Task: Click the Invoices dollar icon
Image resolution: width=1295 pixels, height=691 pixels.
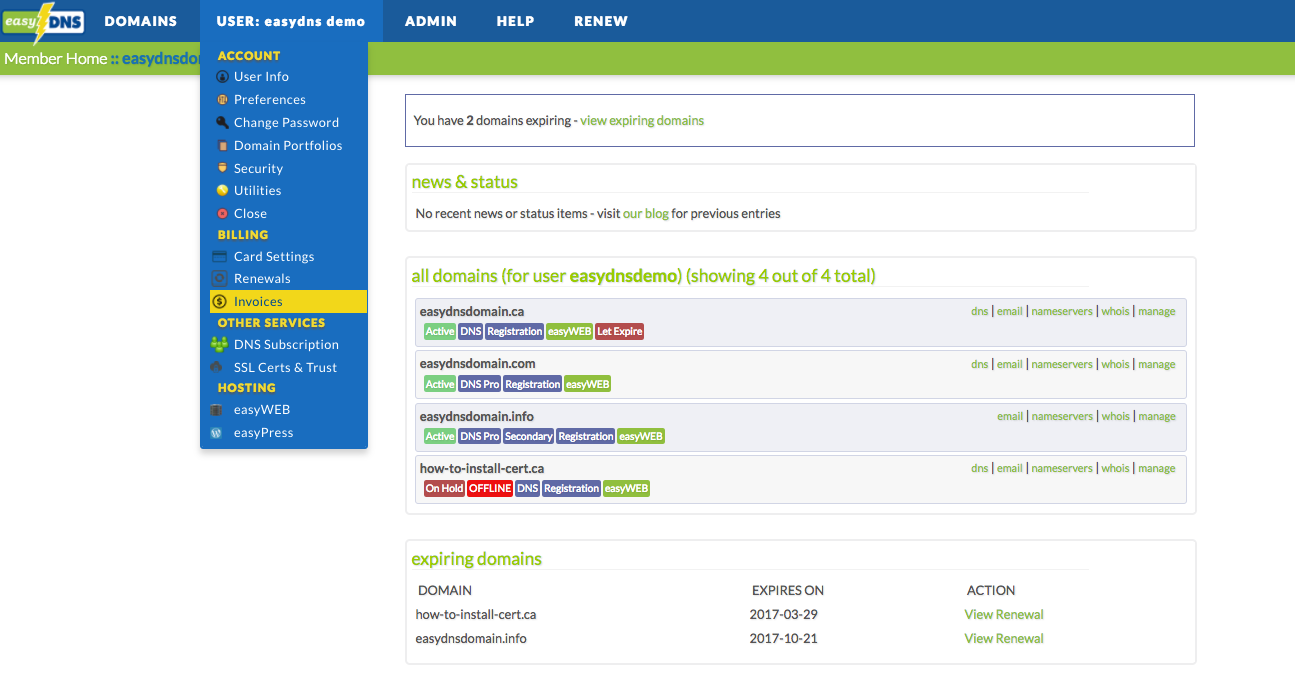Action: (x=219, y=302)
